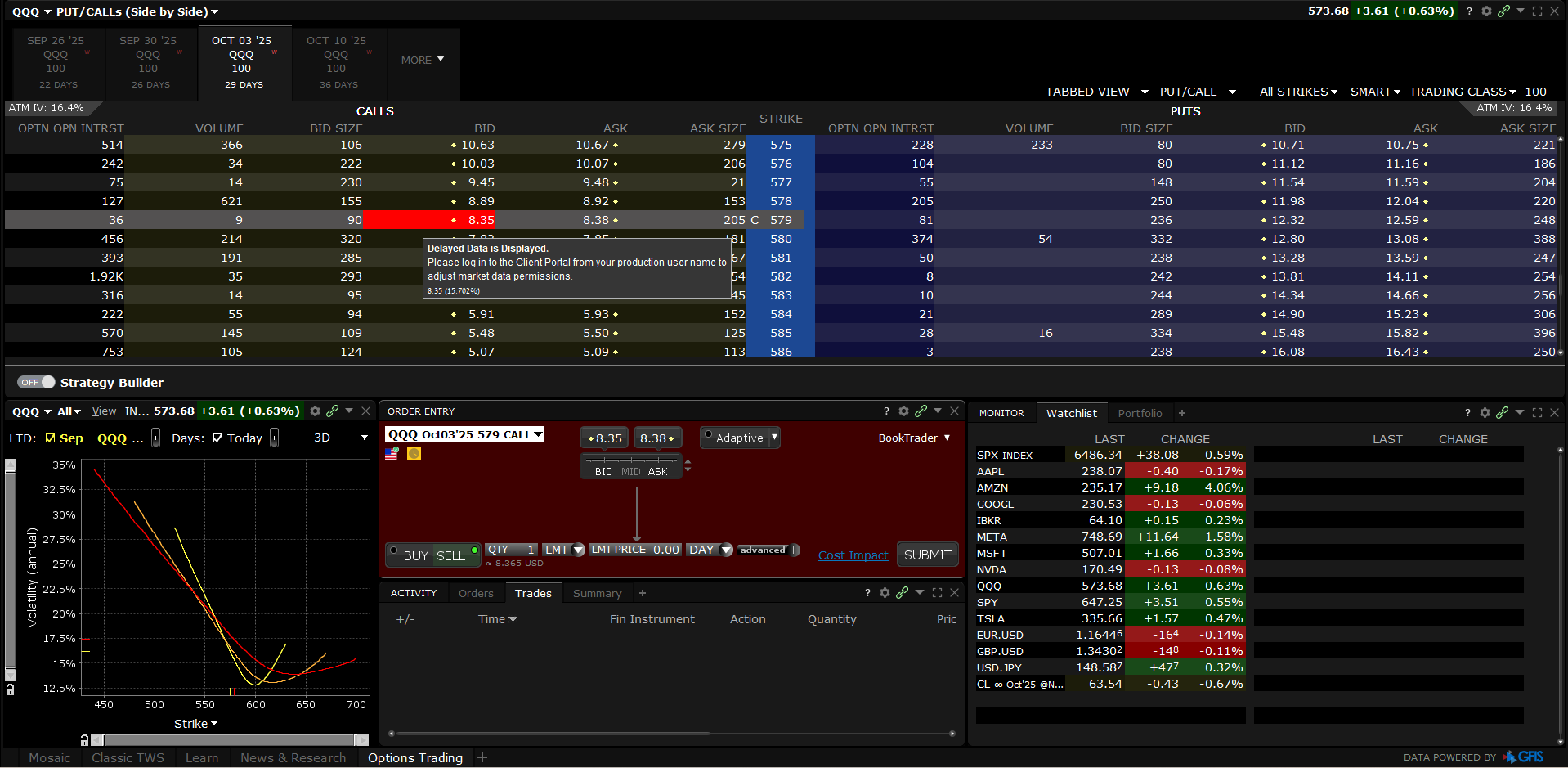The width and height of the screenshot is (1568, 768).
Task: Select the OCT 10 '25 expiration tab
Action: [x=338, y=62]
